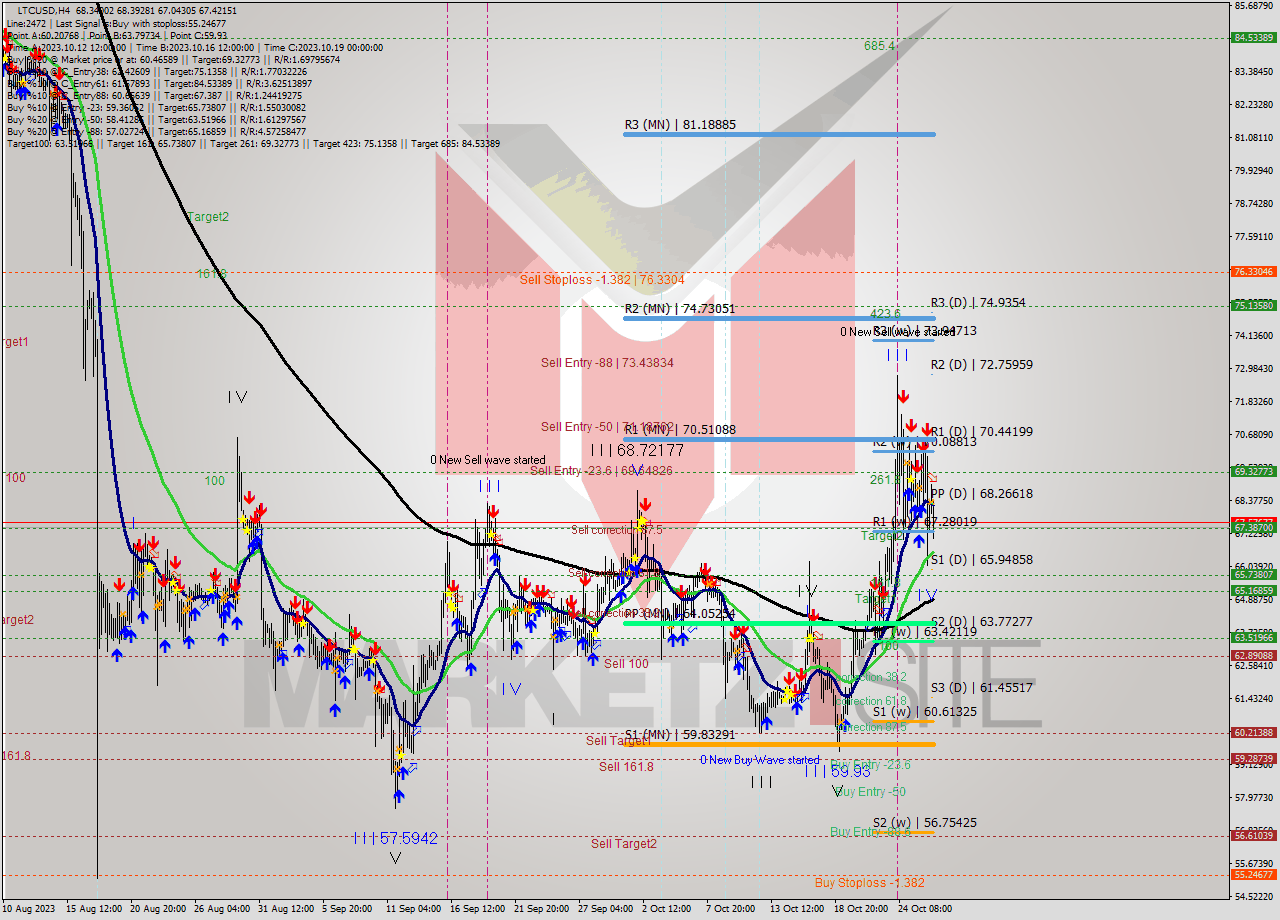Select the R3 (D) | 74.9354 label

click(x=978, y=302)
